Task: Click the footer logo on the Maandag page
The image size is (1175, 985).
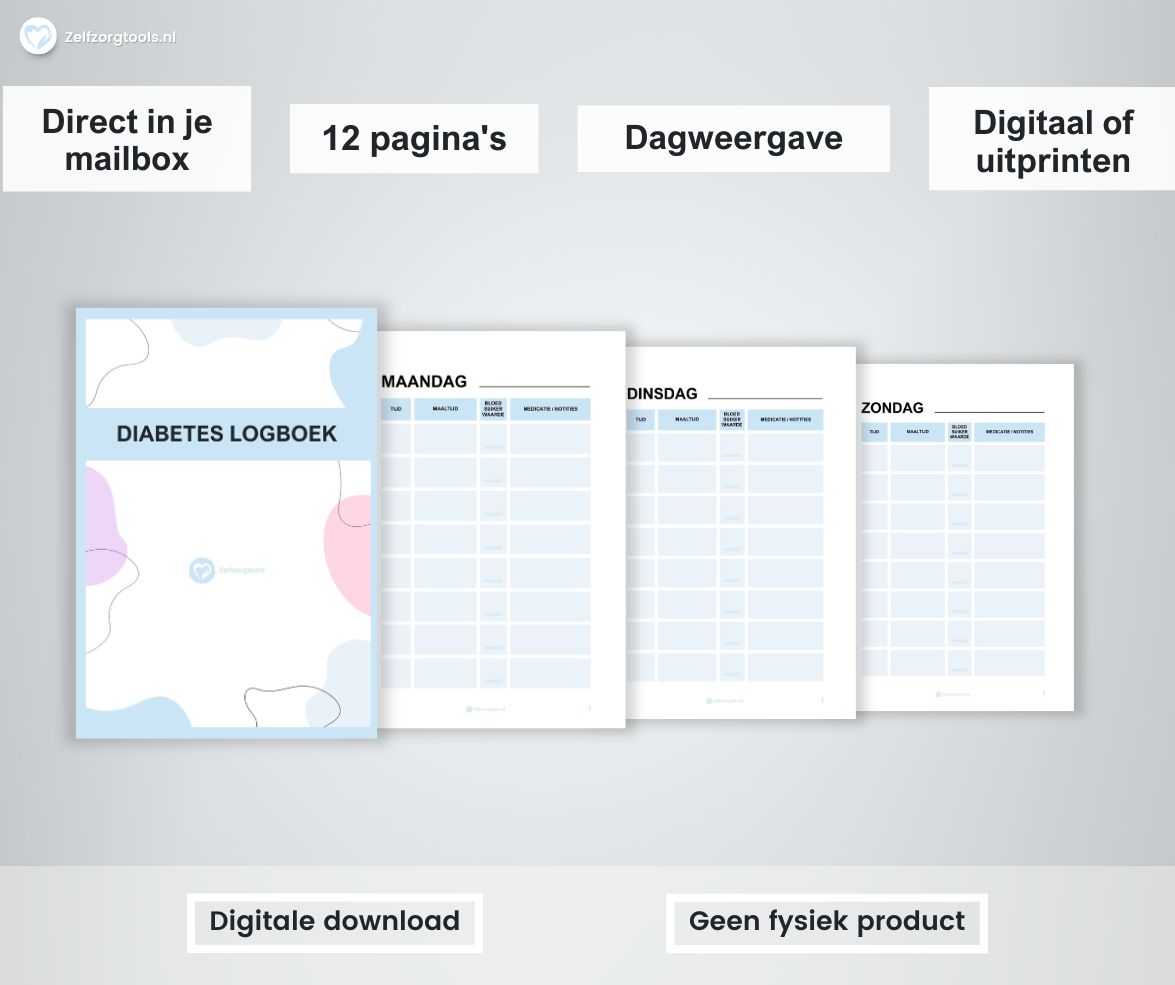Action: (x=486, y=708)
